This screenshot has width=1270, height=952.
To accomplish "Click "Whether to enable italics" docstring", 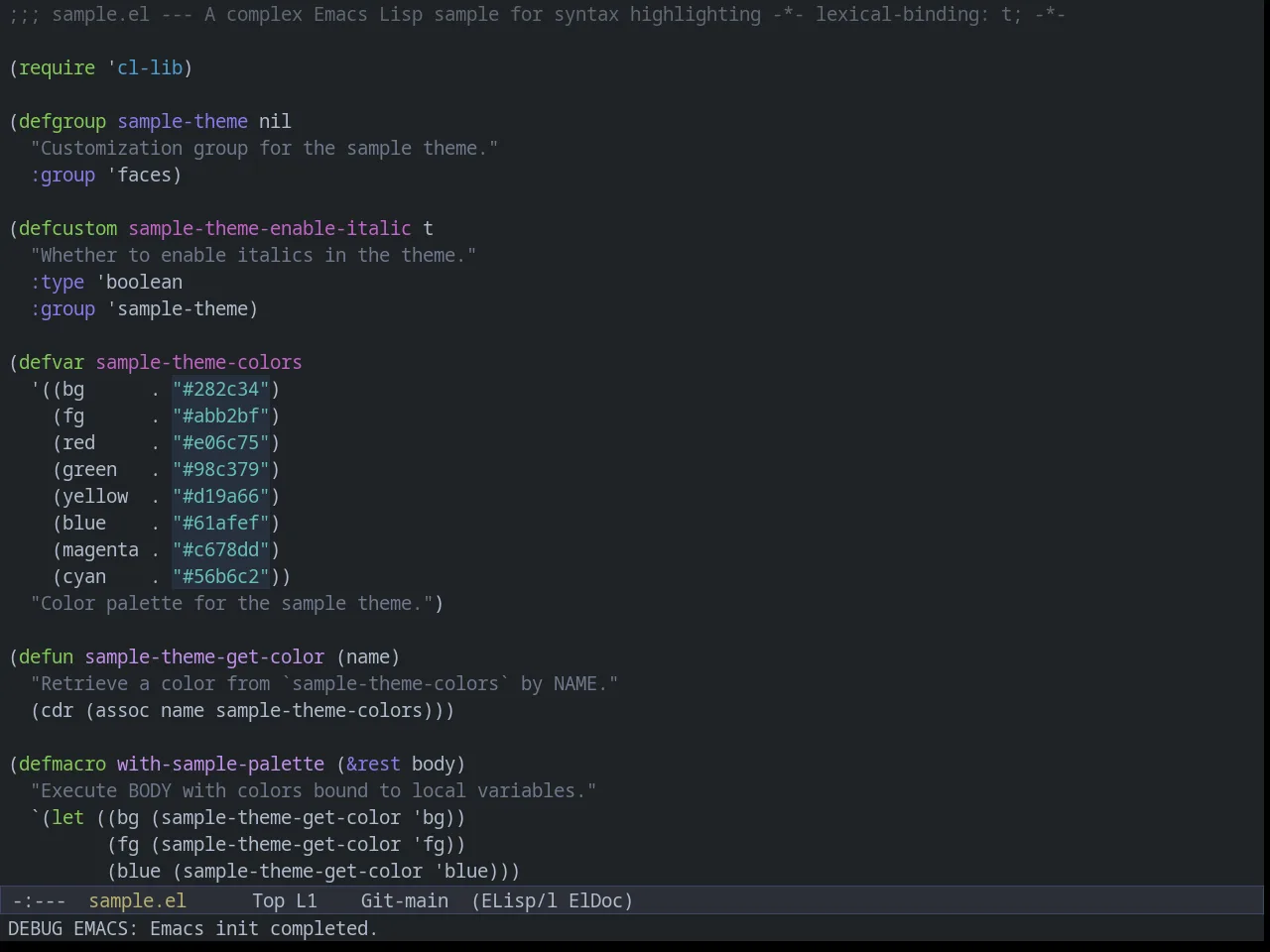I will click(253, 255).
